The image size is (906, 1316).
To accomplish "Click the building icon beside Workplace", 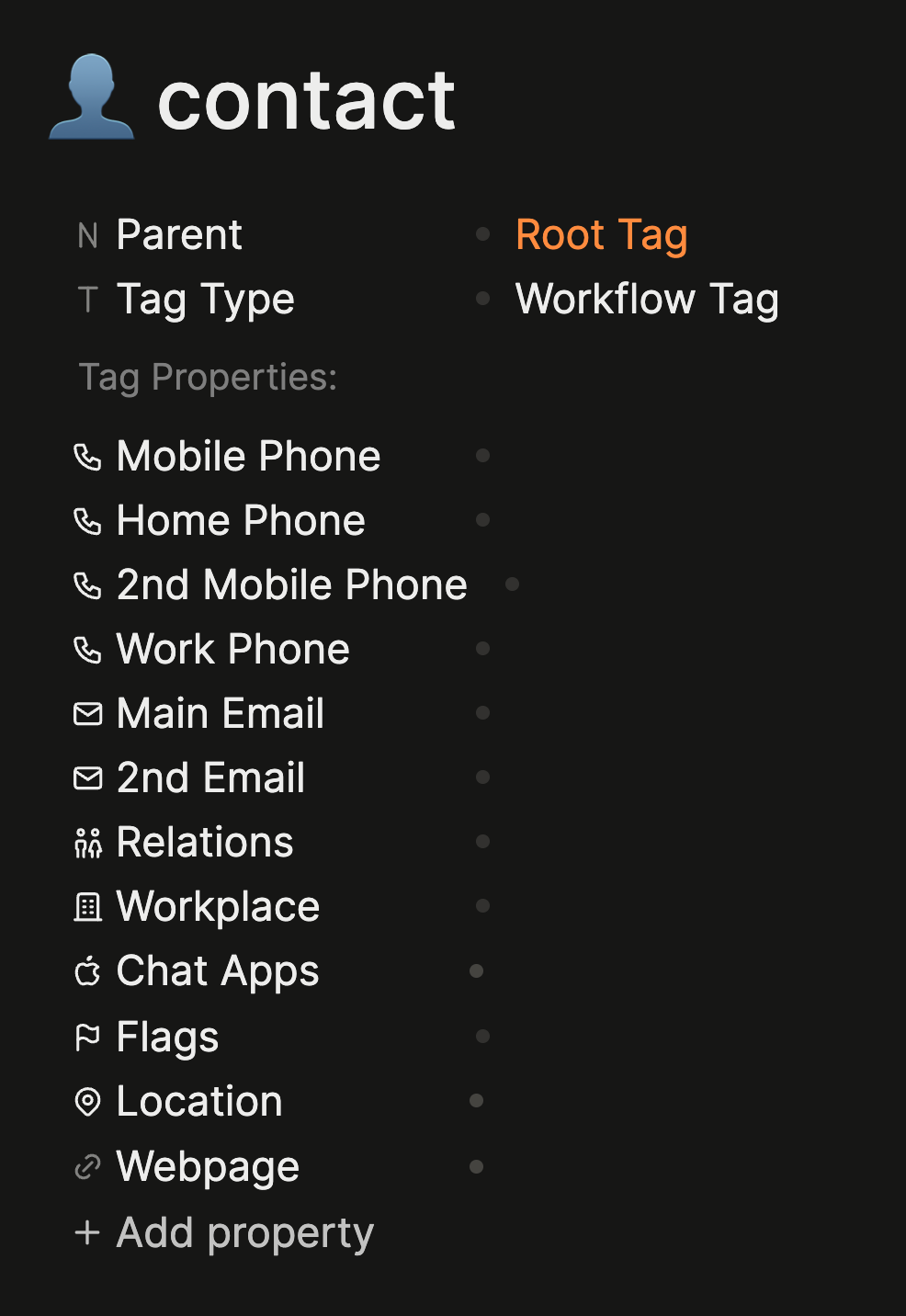I will [x=87, y=907].
